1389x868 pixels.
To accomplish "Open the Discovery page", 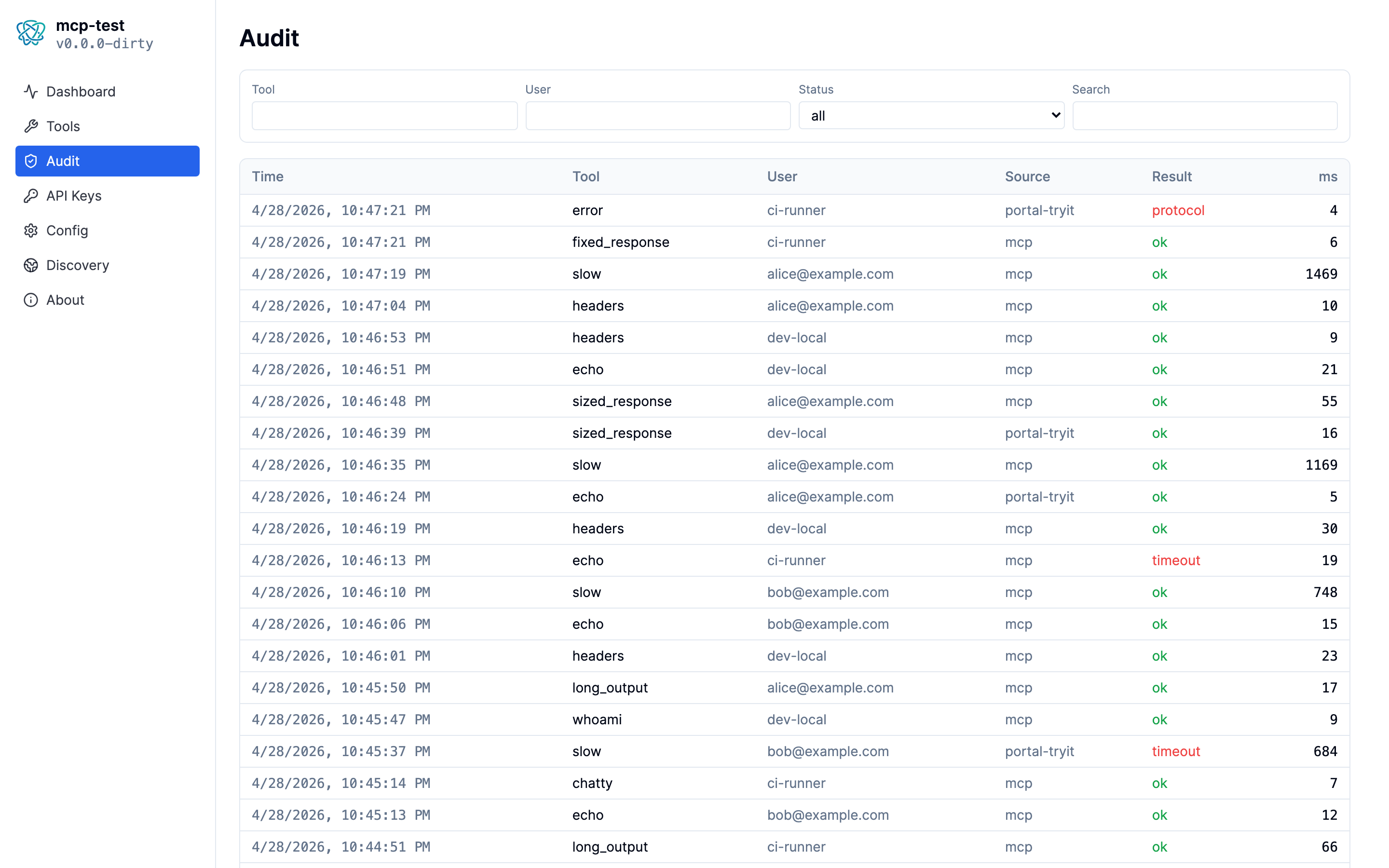I will coord(78,265).
